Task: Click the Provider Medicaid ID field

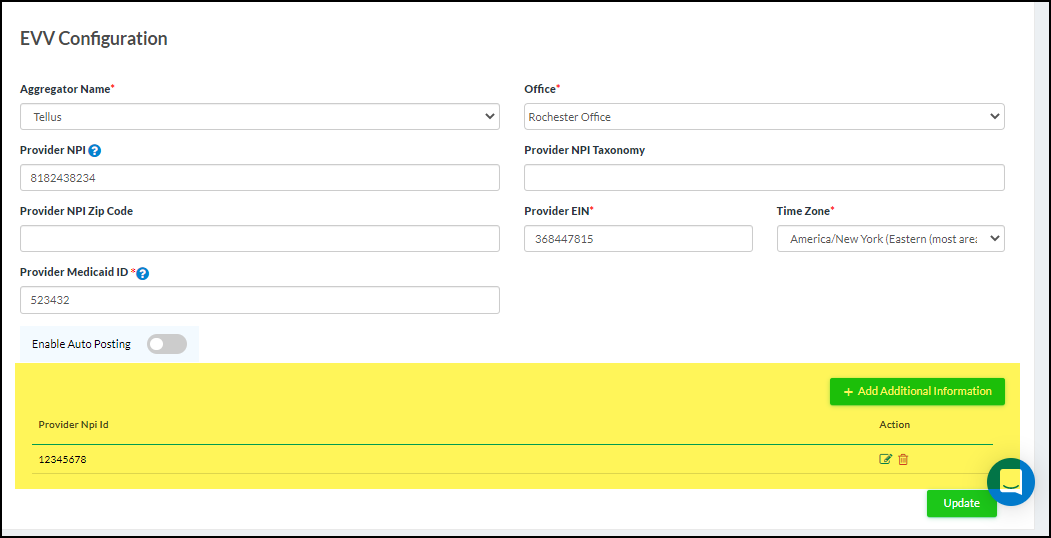Action: click(259, 300)
